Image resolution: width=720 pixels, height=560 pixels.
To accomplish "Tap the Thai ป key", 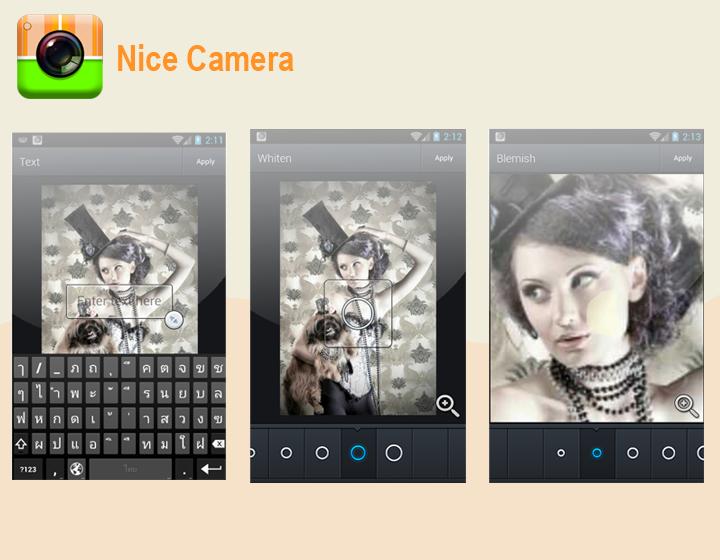I will (x=57, y=444).
